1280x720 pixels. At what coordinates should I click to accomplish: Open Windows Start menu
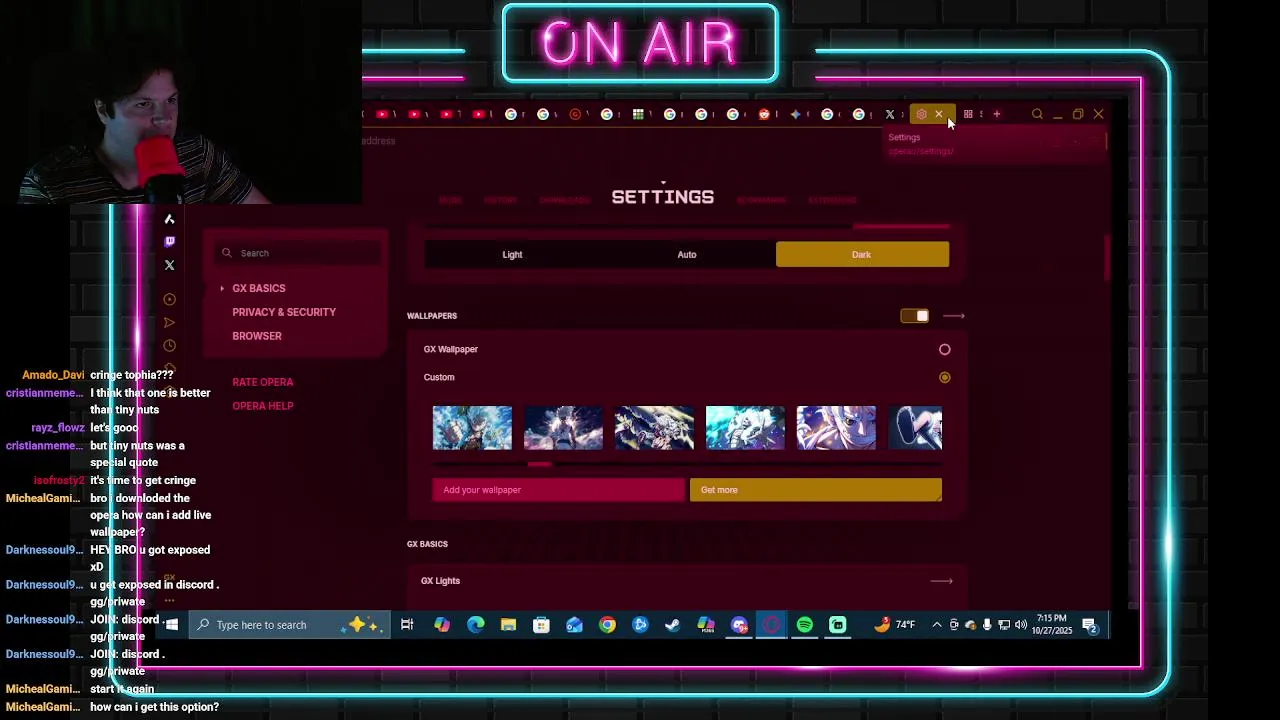(171, 625)
